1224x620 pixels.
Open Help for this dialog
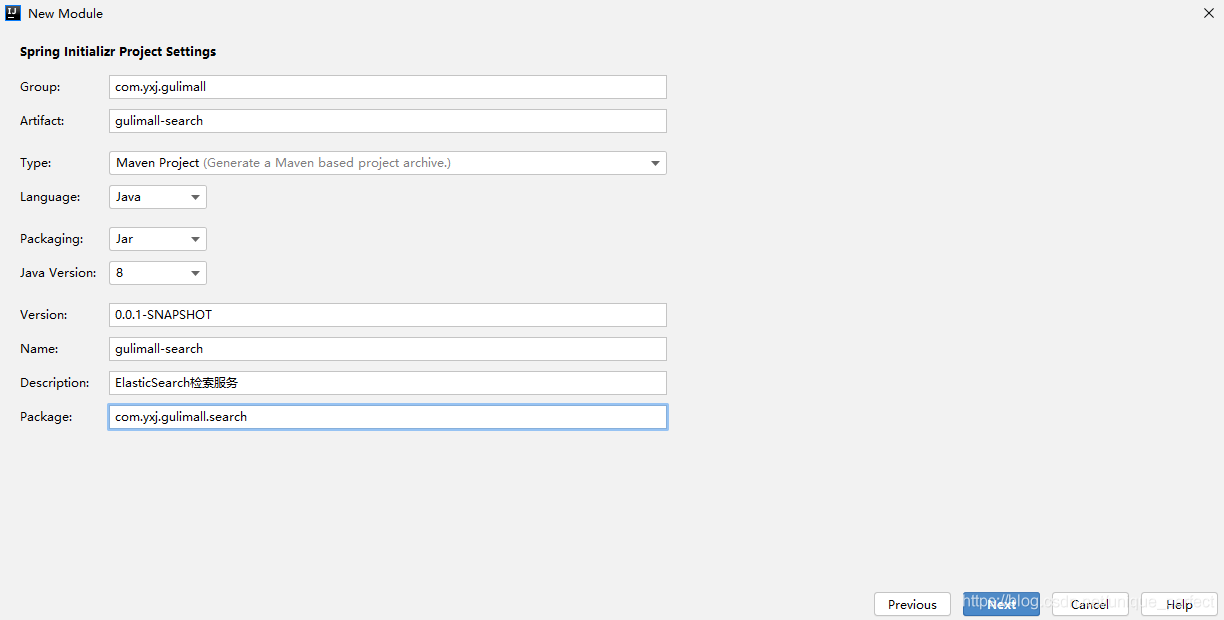[x=1179, y=604]
